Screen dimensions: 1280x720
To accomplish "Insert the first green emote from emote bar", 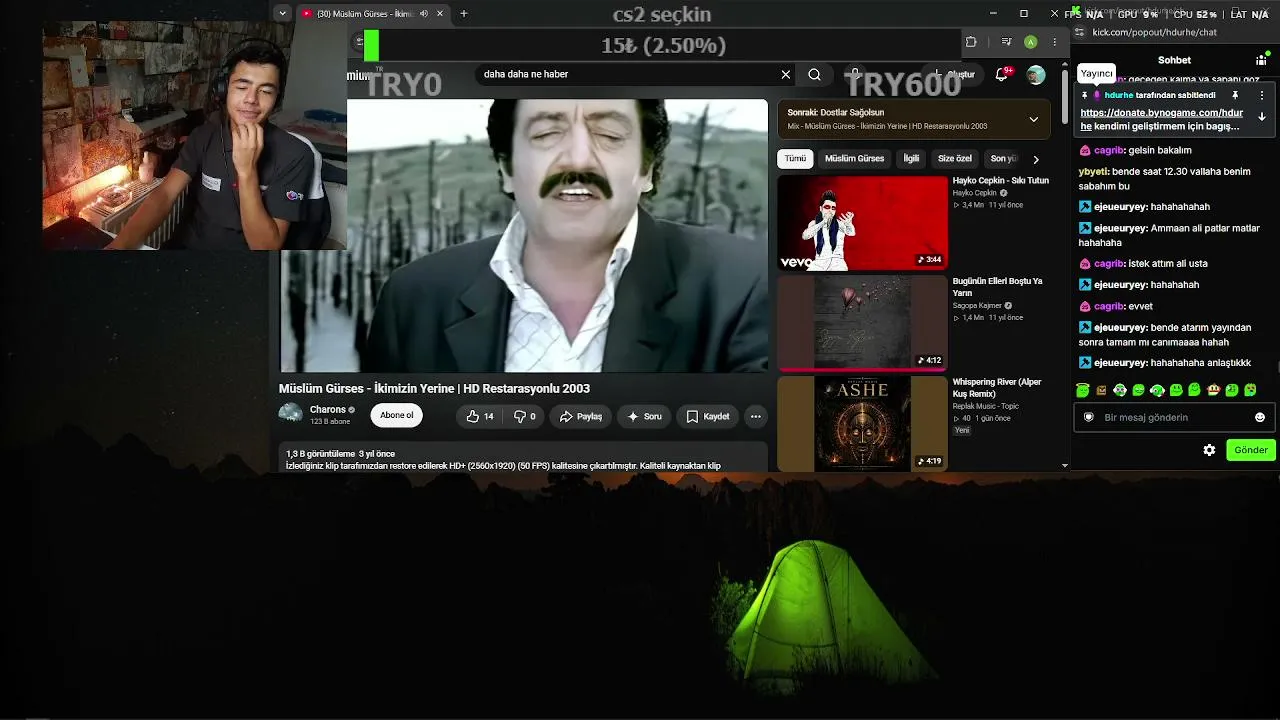I will [x=1083, y=390].
